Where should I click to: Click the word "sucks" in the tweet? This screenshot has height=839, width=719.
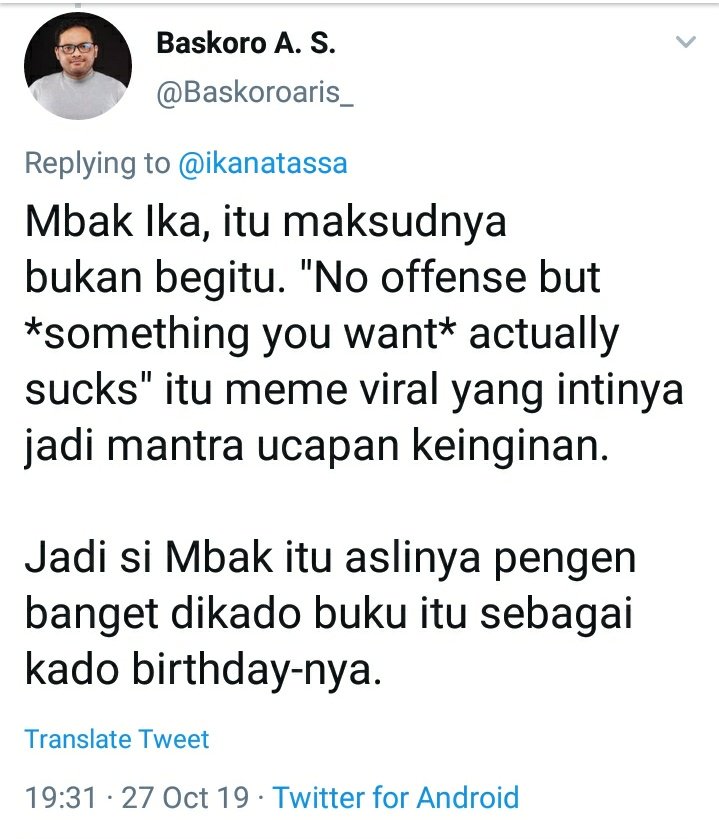[x=82, y=390]
